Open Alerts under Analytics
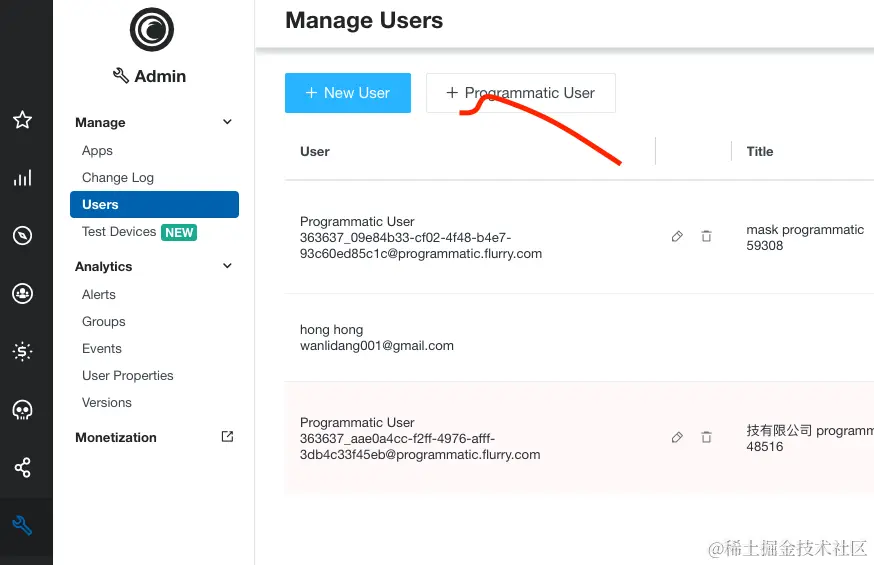The width and height of the screenshot is (874, 565). click(x=99, y=294)
